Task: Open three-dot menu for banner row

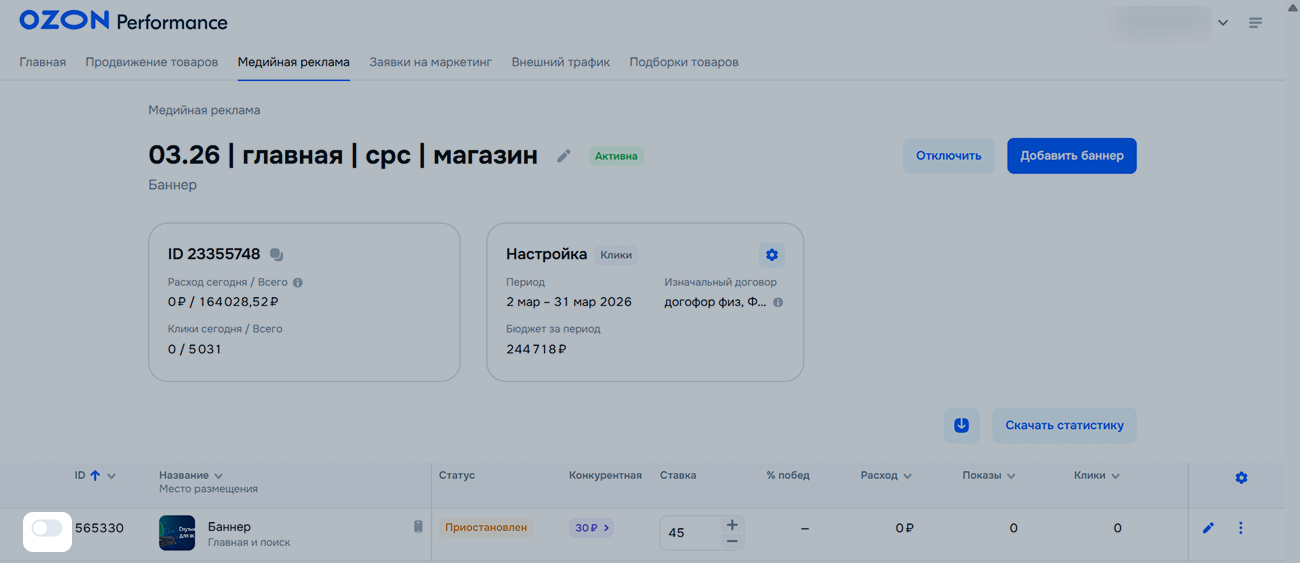Action: [x=1241, y=528]
